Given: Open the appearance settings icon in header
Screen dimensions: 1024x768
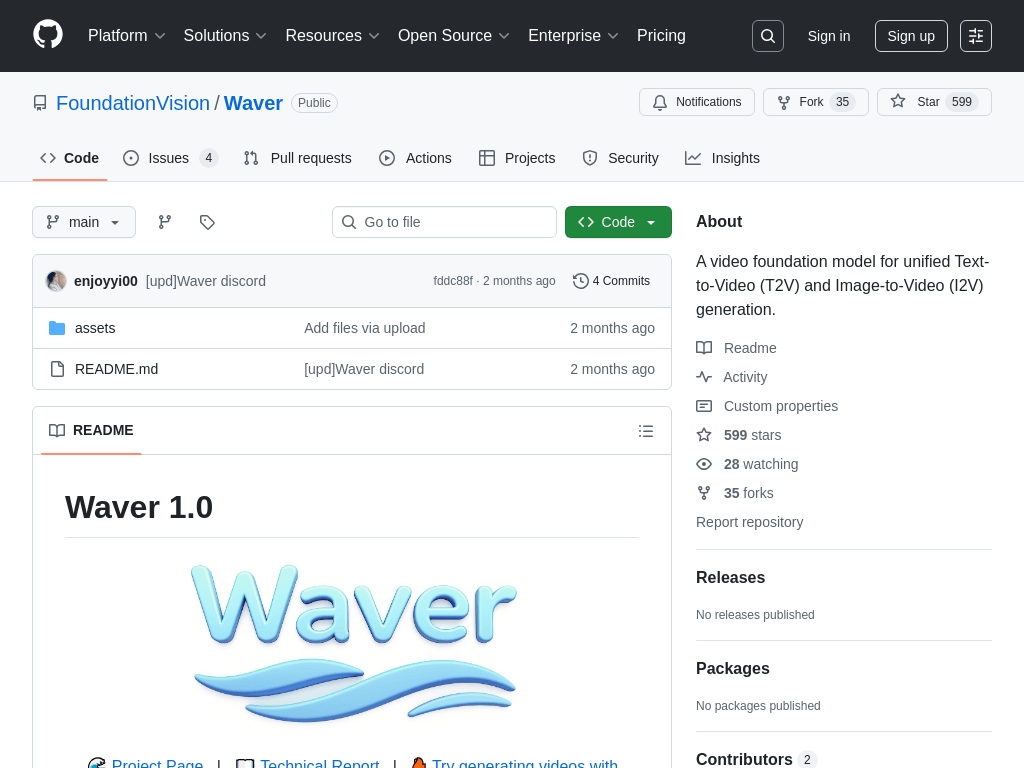Looking at the screenshot, I should pyautogui.click(x=976, y=36).
